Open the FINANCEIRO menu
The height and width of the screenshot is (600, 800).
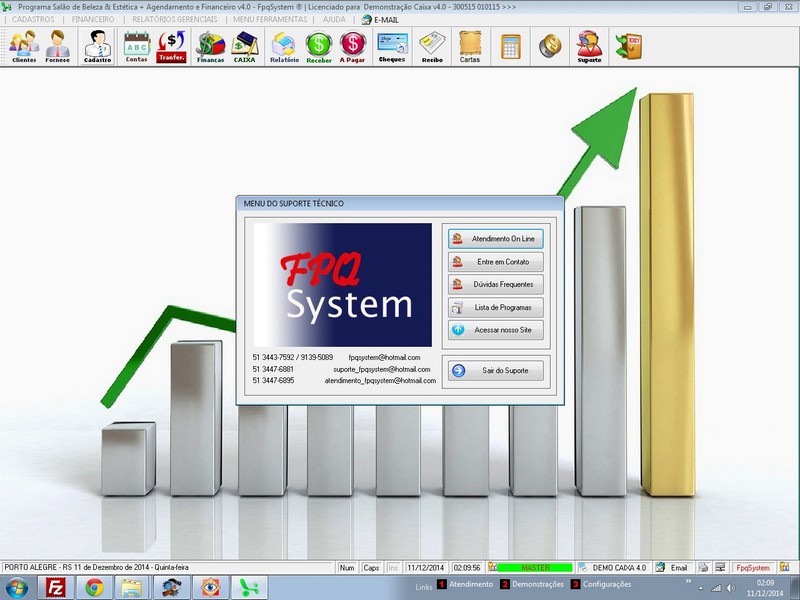[x=93, y=19]
